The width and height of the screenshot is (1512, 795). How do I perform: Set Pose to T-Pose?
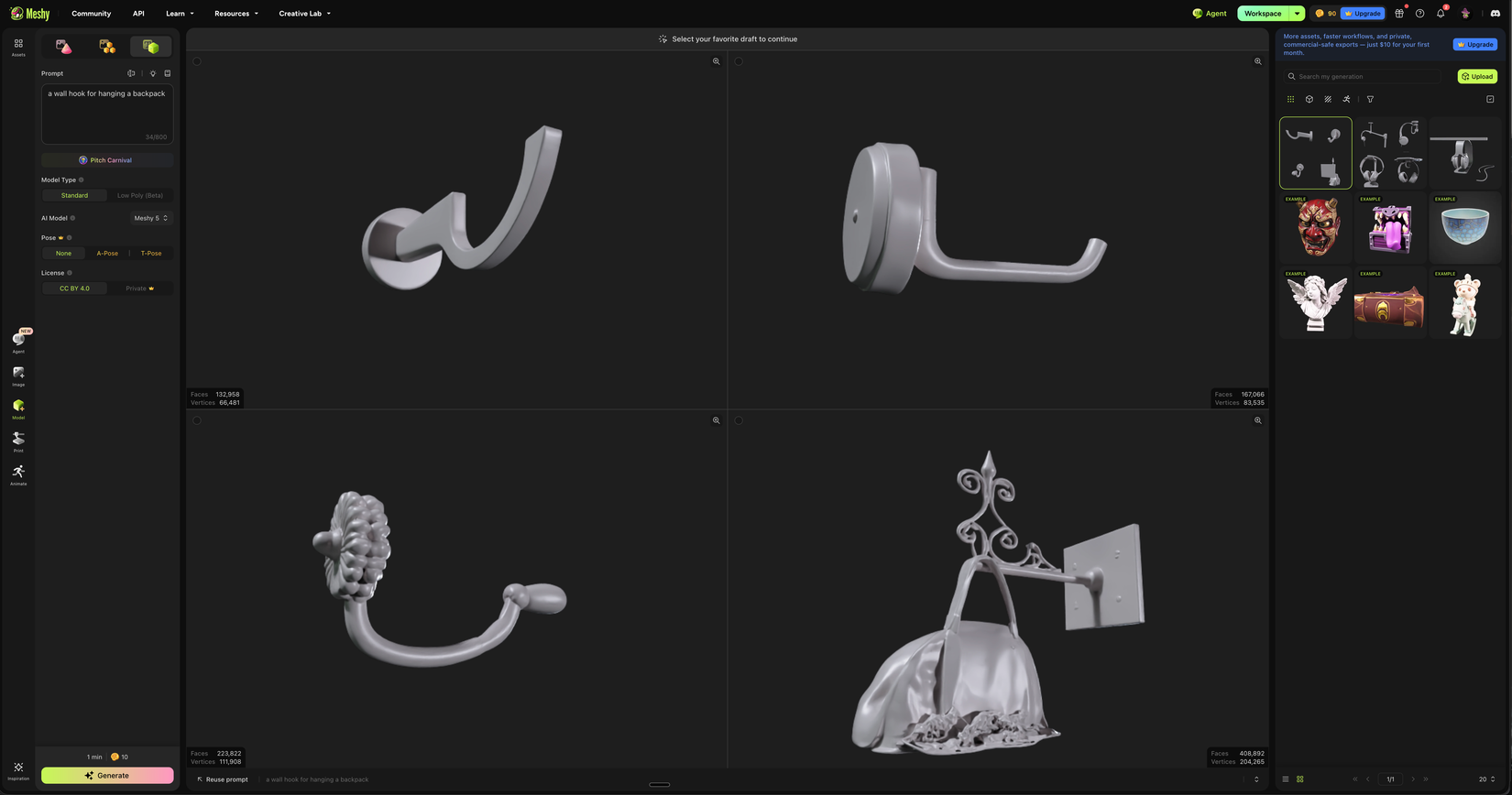tap(151, 253)
